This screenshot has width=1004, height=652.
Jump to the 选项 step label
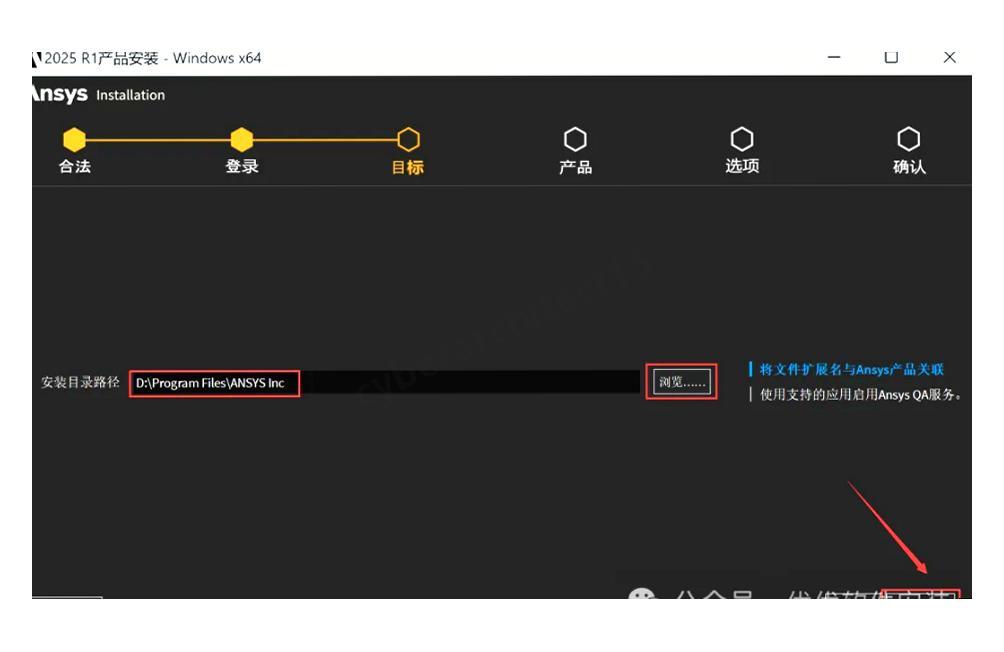[742, 167]
